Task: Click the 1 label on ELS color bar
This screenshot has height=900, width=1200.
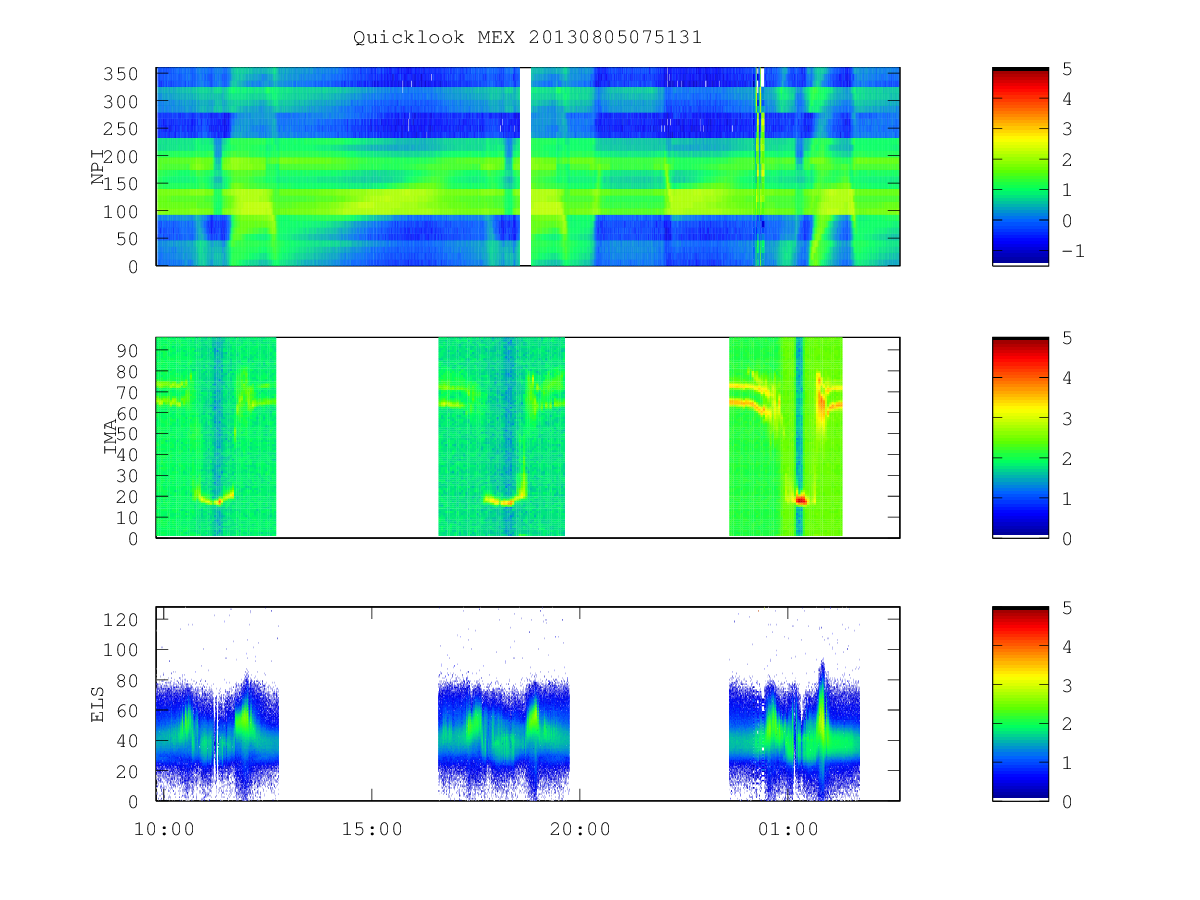Action: [1067, 762]
